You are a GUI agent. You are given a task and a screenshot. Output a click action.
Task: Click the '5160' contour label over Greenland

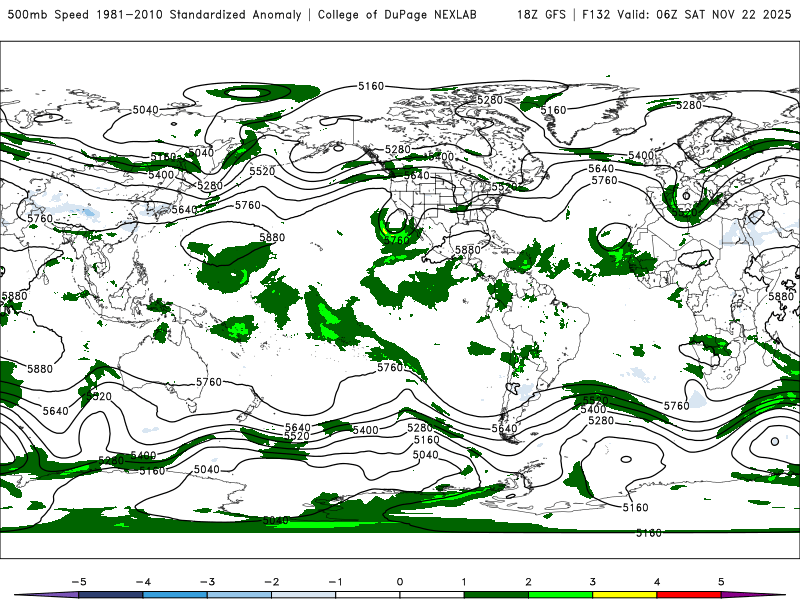click(554, 110)
